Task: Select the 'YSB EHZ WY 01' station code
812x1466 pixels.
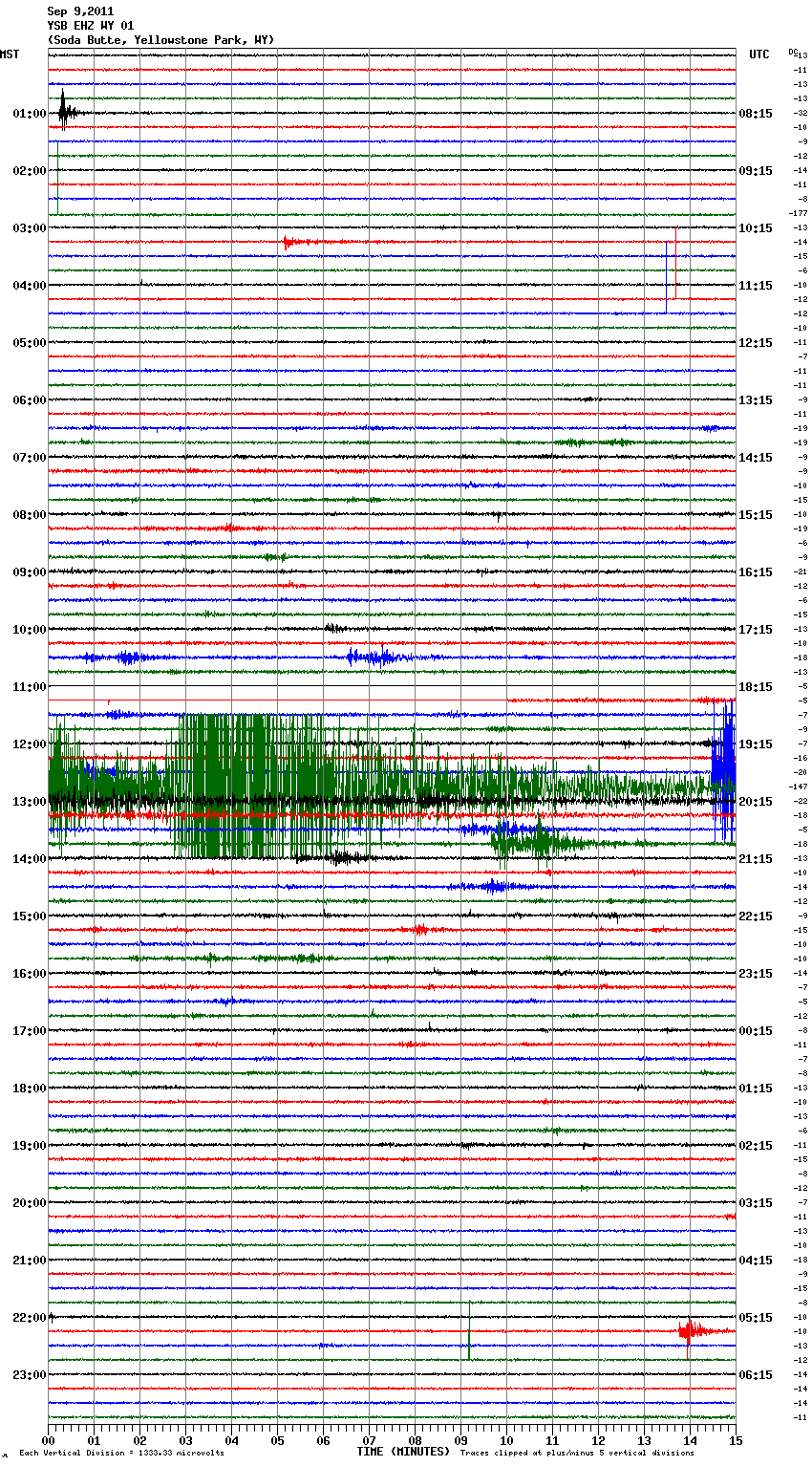Action: coord(91,26)
